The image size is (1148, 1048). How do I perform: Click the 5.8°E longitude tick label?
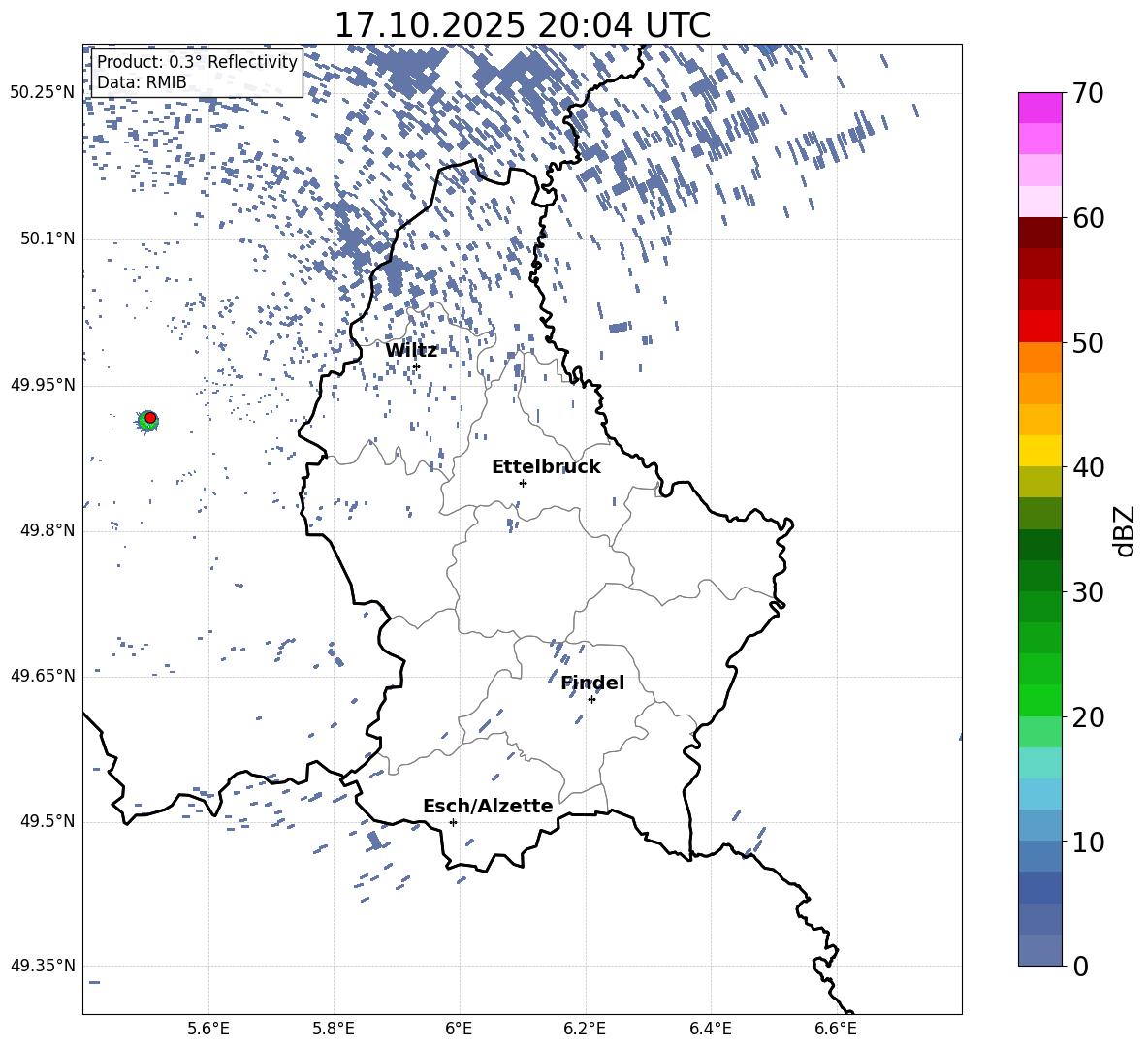click(334, 1029)
